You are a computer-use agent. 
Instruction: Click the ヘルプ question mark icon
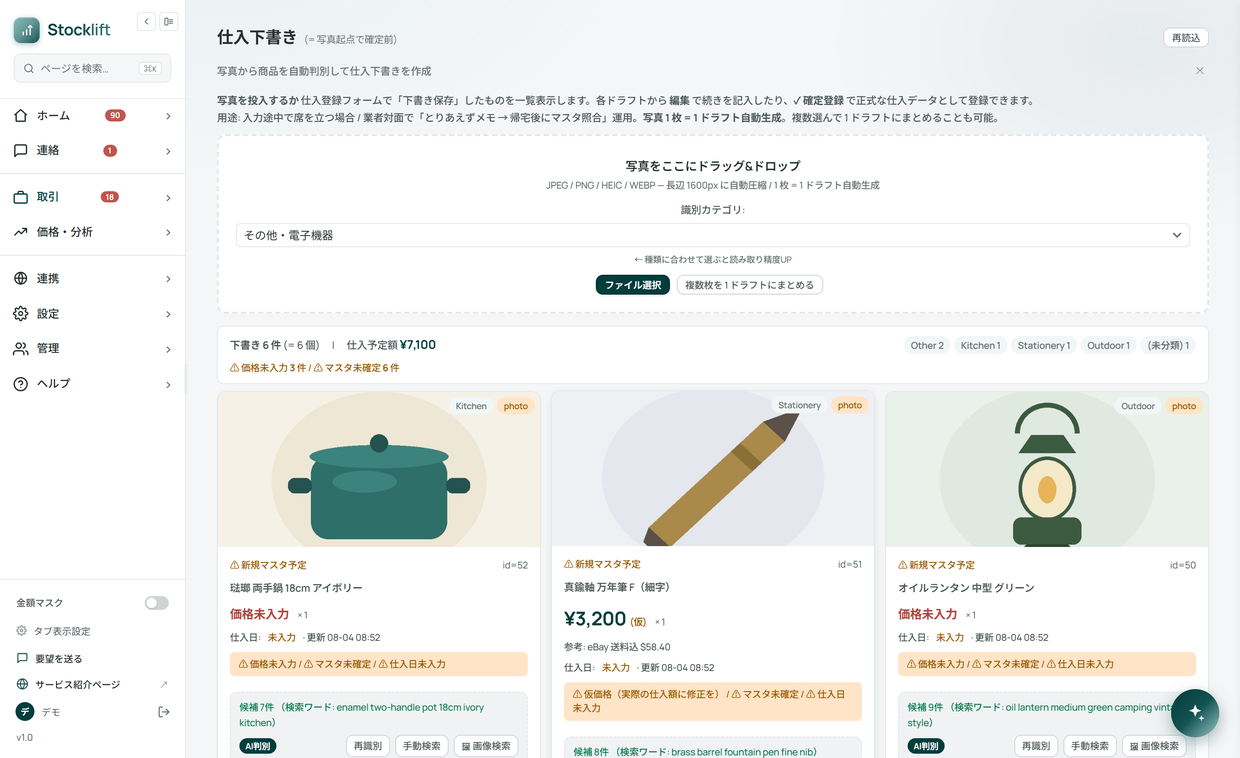21,384
